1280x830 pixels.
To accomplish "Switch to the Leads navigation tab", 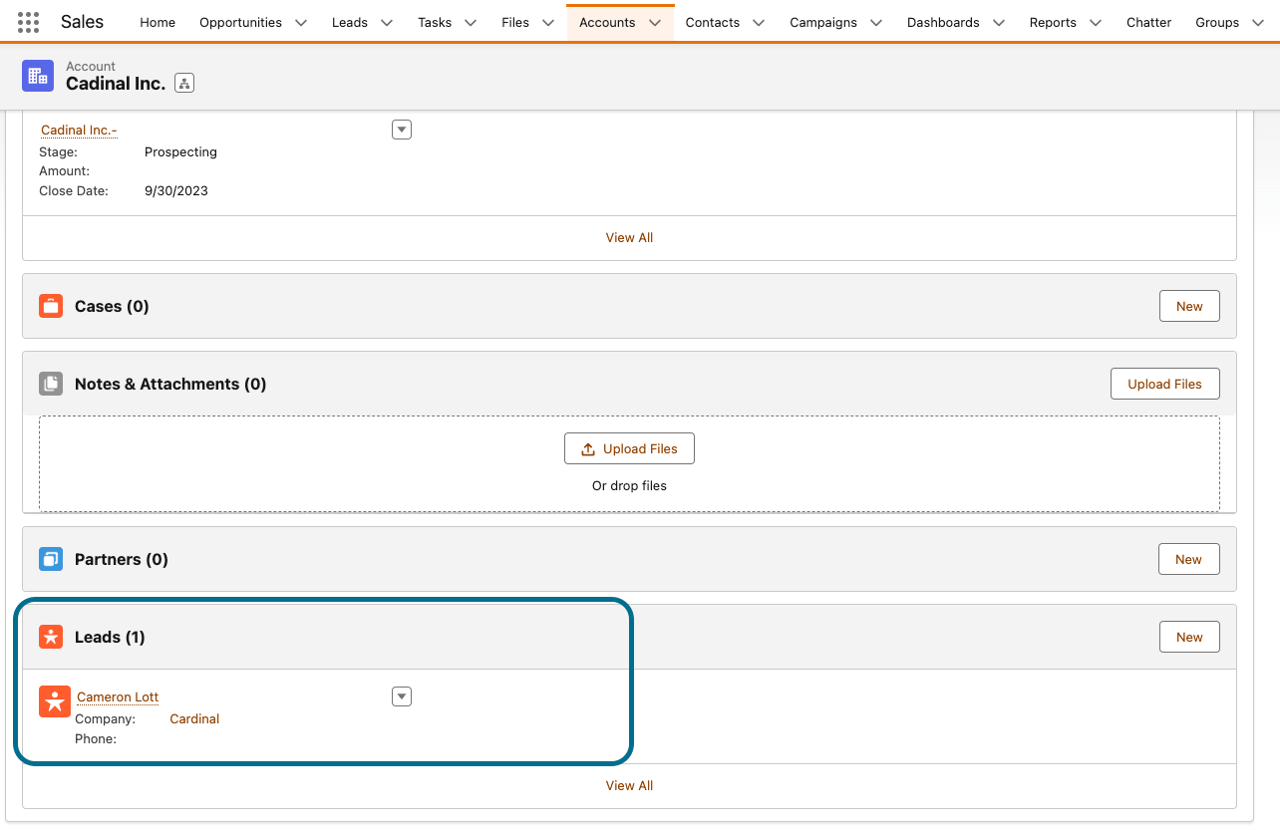I will point(350,22).
